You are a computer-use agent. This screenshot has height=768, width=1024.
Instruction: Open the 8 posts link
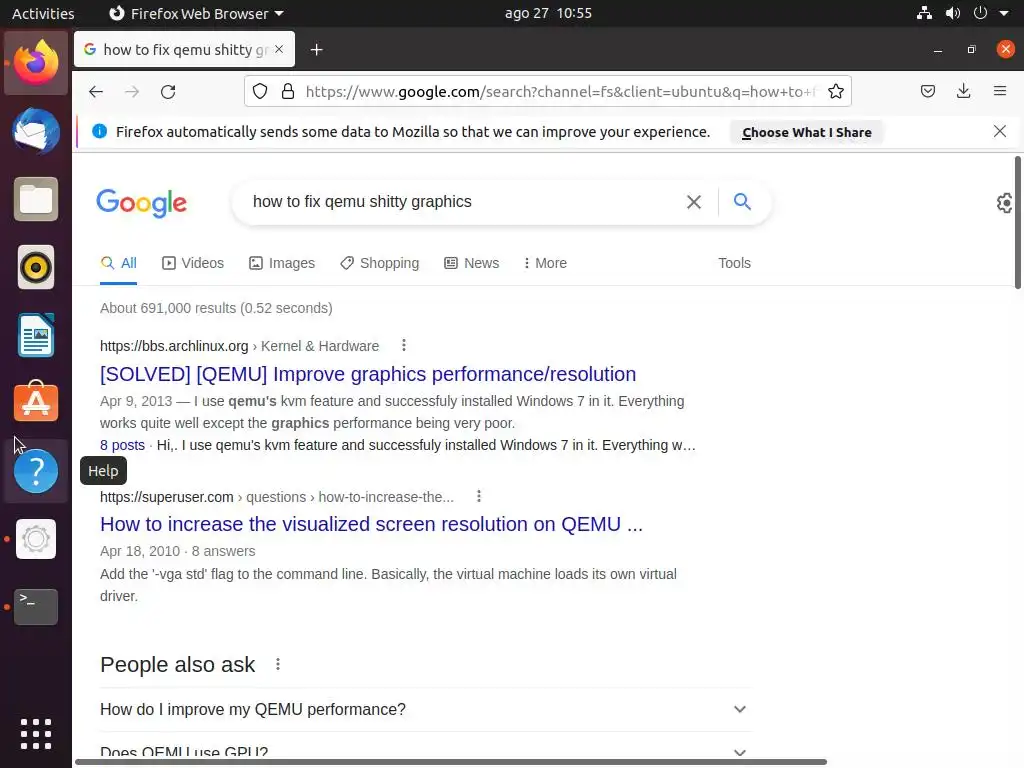tap(122, 445)
